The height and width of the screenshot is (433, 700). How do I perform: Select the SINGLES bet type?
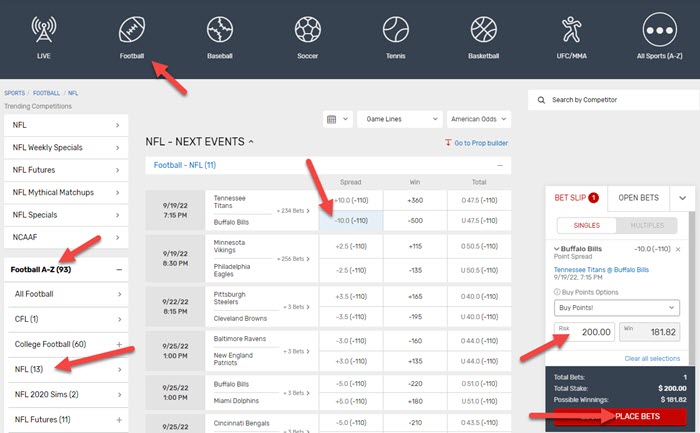(x=587, y=227)
